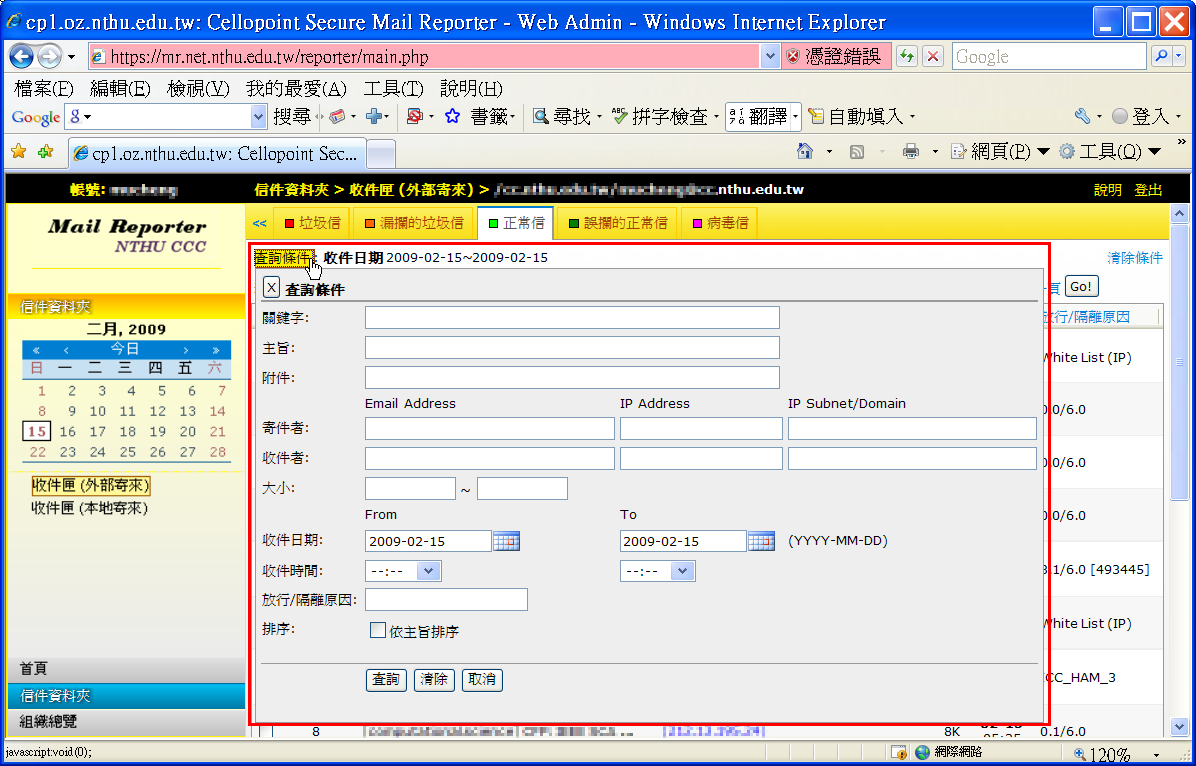Screen dimensions: 1196x766
Task: Close the query conditions panel with X
Action: (271, 288)
